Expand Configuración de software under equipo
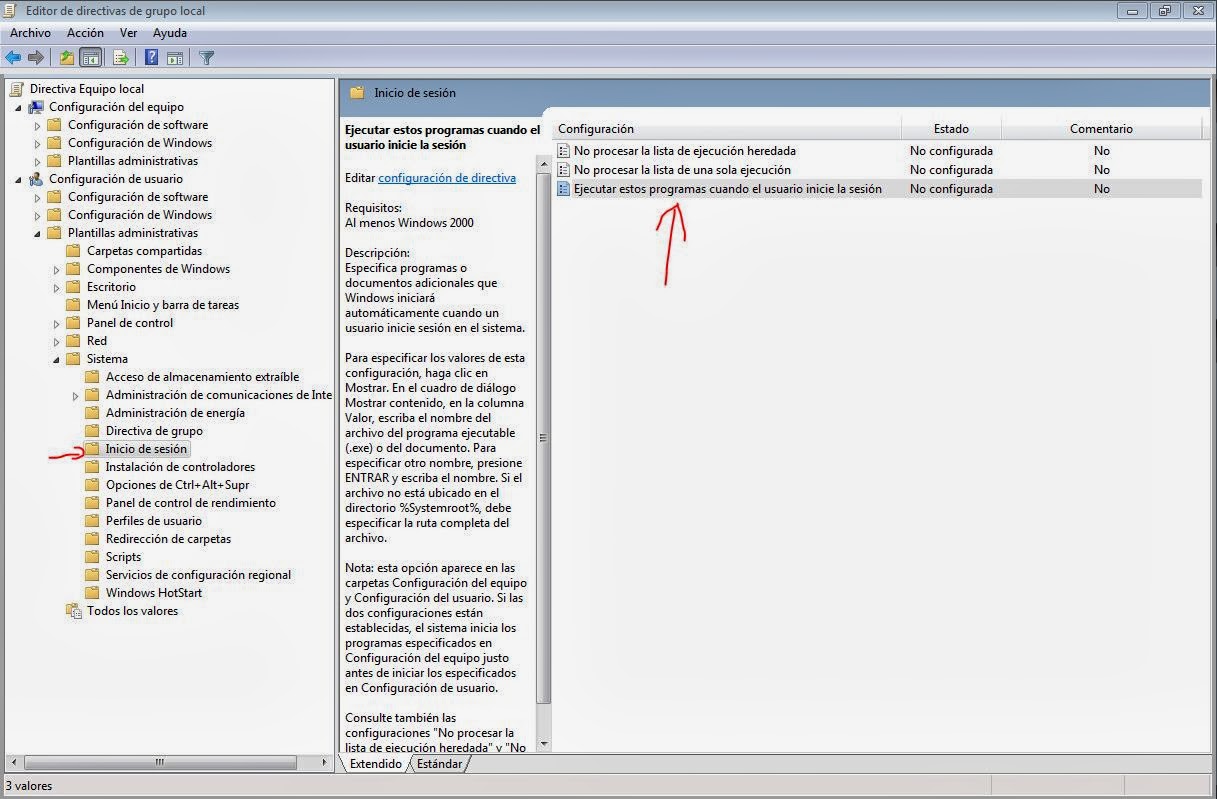1217x799 pixels. coord(38,125)
